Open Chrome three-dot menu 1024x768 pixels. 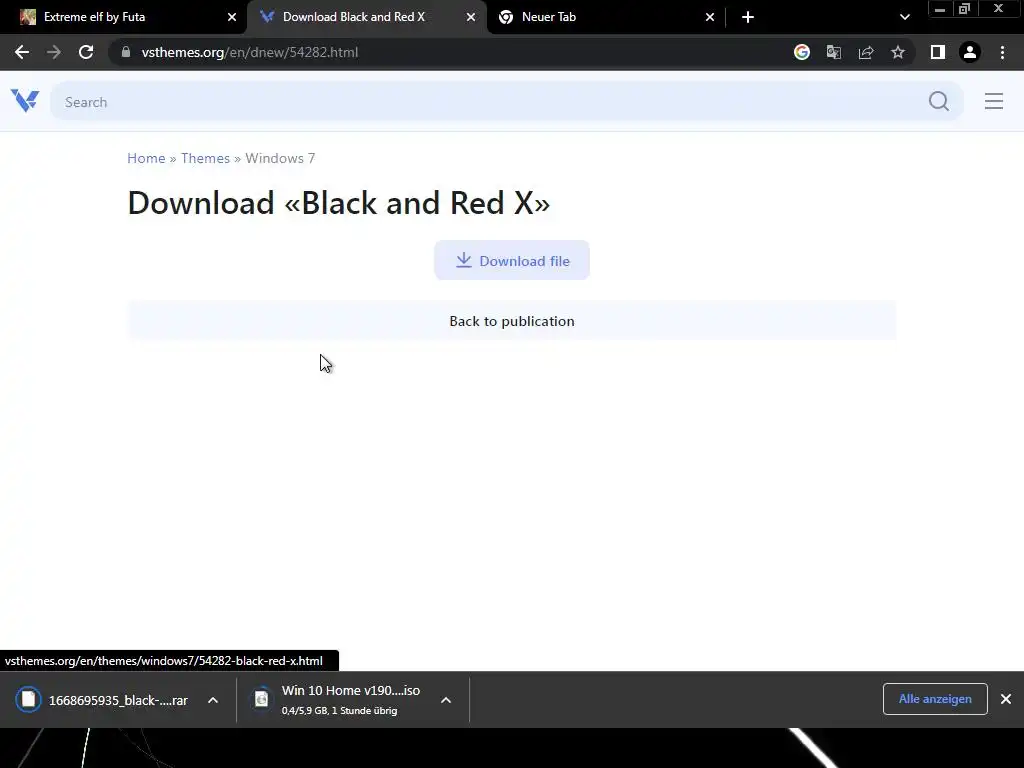click(x=1002, y=52)
